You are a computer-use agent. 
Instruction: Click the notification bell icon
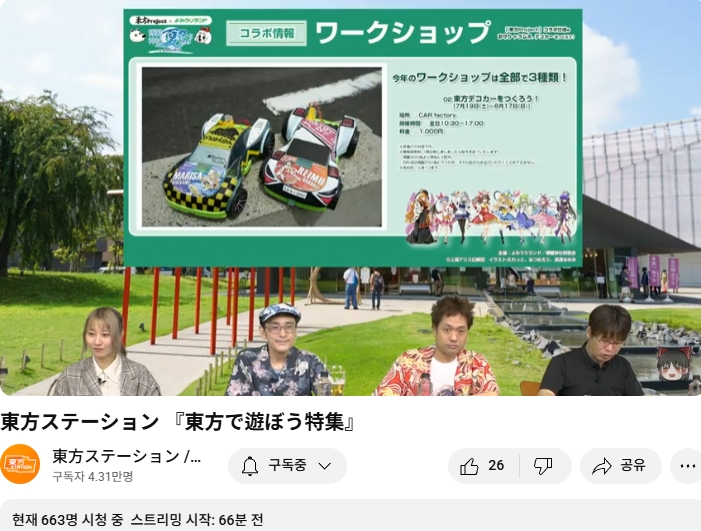[x=250, y=466]
